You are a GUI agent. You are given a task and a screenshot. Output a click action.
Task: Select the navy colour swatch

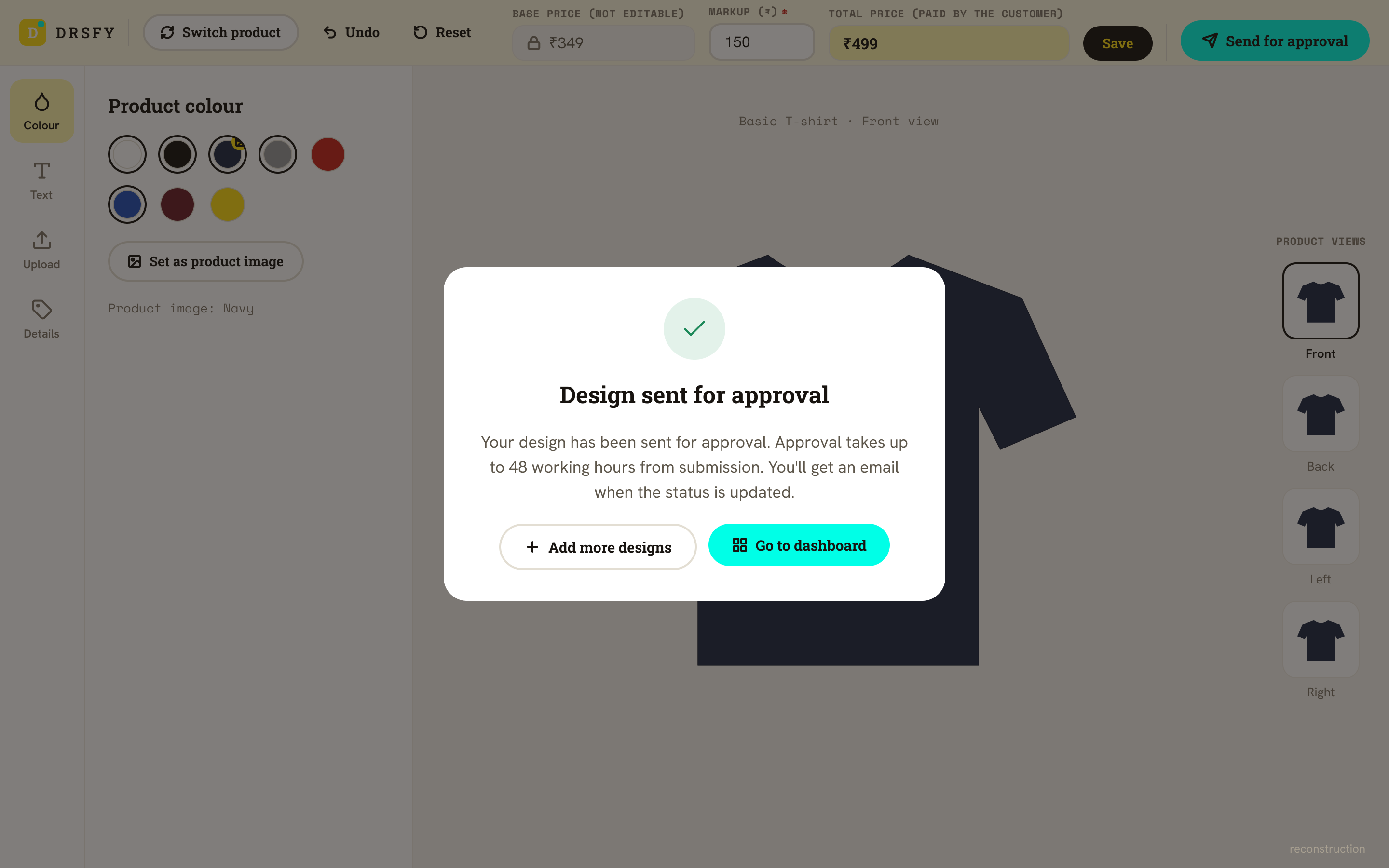click(227, 154)
